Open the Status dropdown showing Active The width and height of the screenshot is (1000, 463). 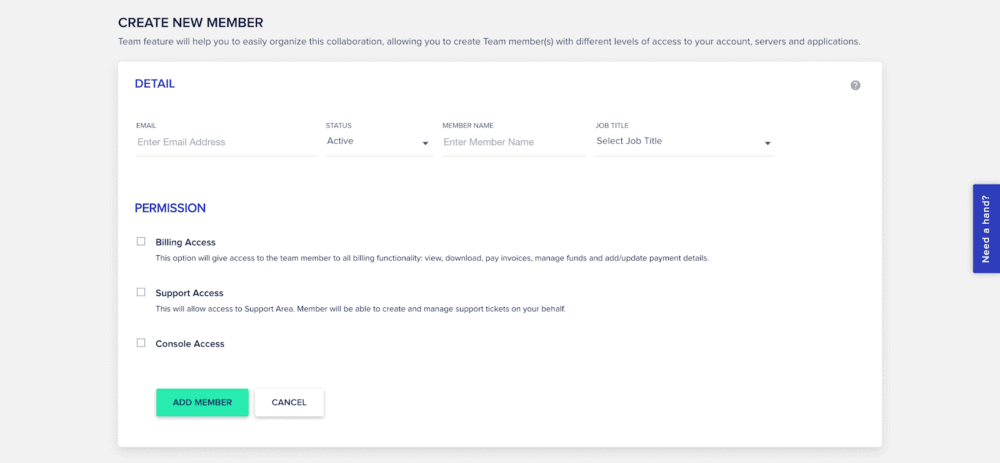[372, 142]
